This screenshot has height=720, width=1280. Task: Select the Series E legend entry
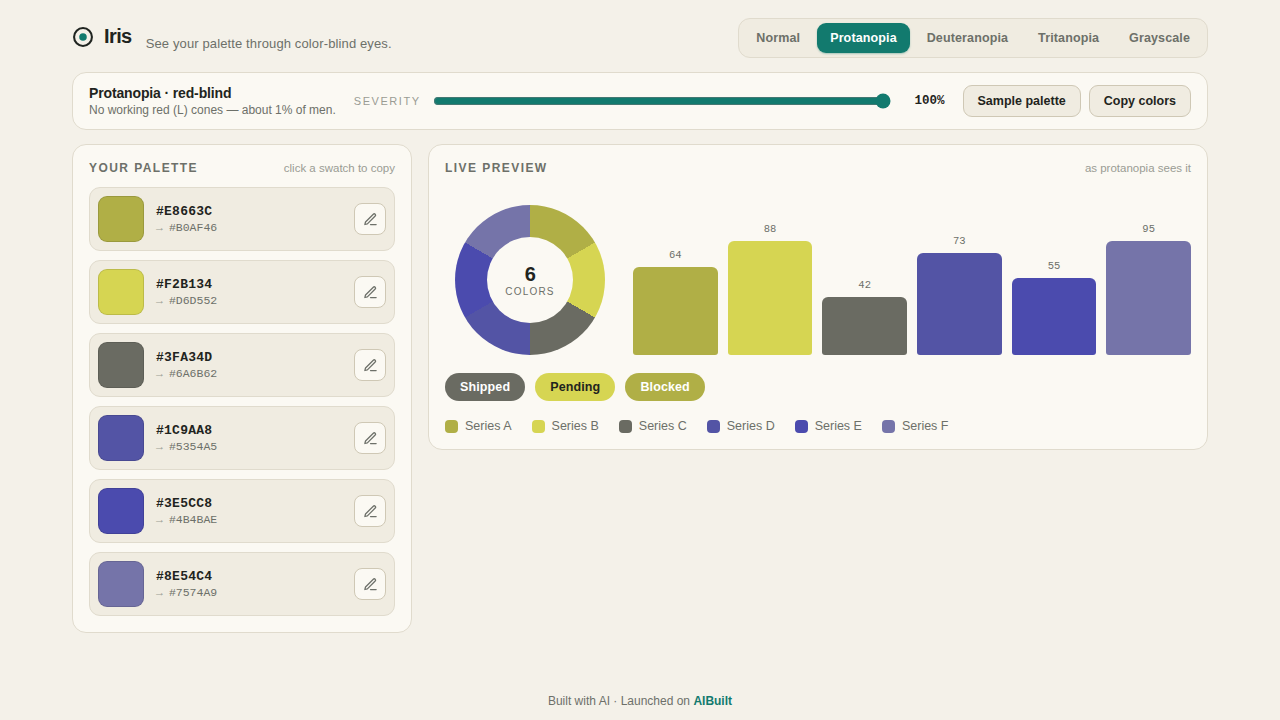coord(828,426)
